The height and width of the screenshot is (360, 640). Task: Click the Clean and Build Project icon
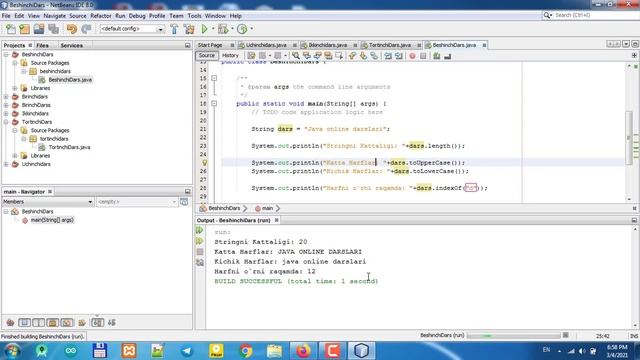[x=189, y=29]
